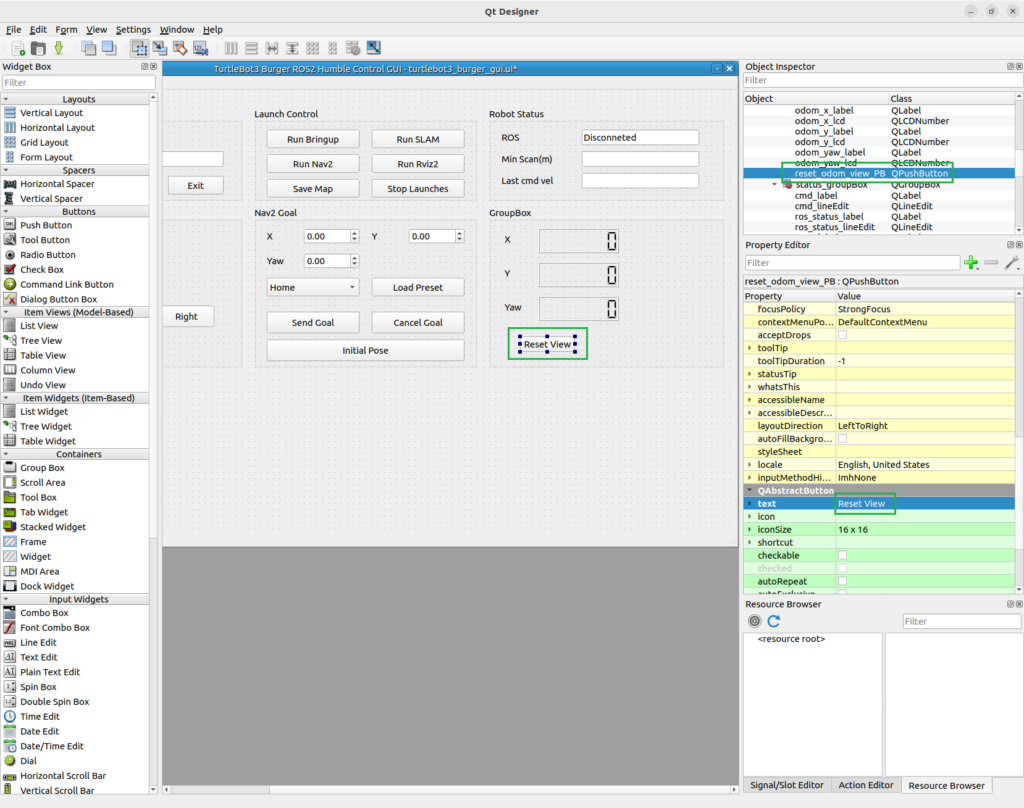Screen dimensions: 1024x808
Task: Click the form's horizontal scrollbar at bottom
Action: coord(450,790)
